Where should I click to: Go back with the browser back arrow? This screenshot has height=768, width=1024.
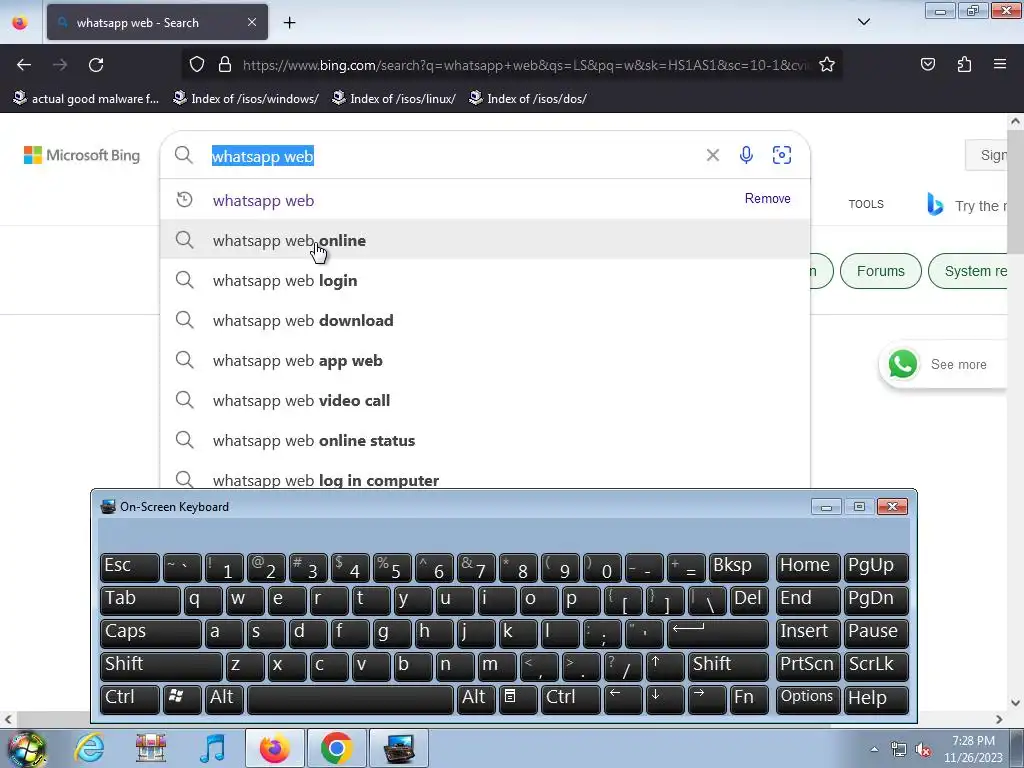[x=24, y=65]
